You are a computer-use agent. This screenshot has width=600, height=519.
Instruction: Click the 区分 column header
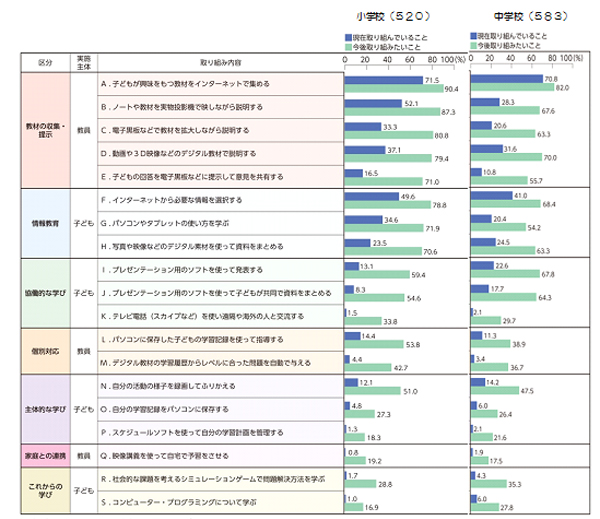(44, 61)
